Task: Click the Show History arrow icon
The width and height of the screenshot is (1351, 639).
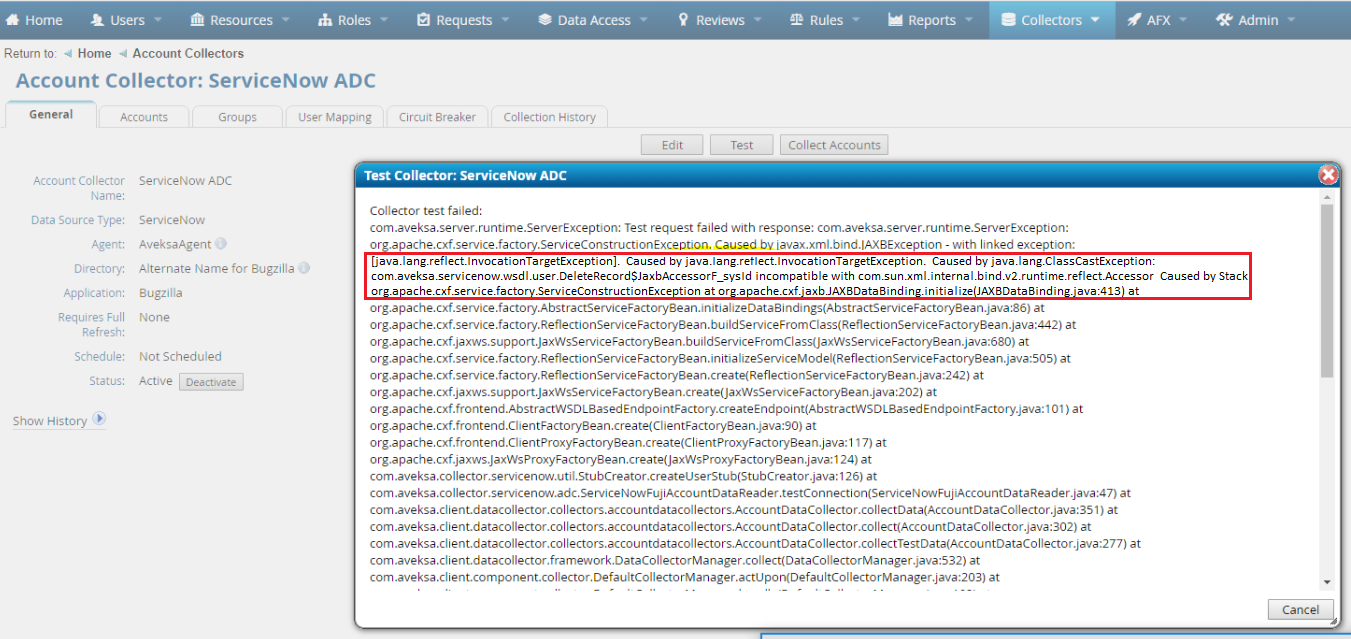Action: coord(99,420)
